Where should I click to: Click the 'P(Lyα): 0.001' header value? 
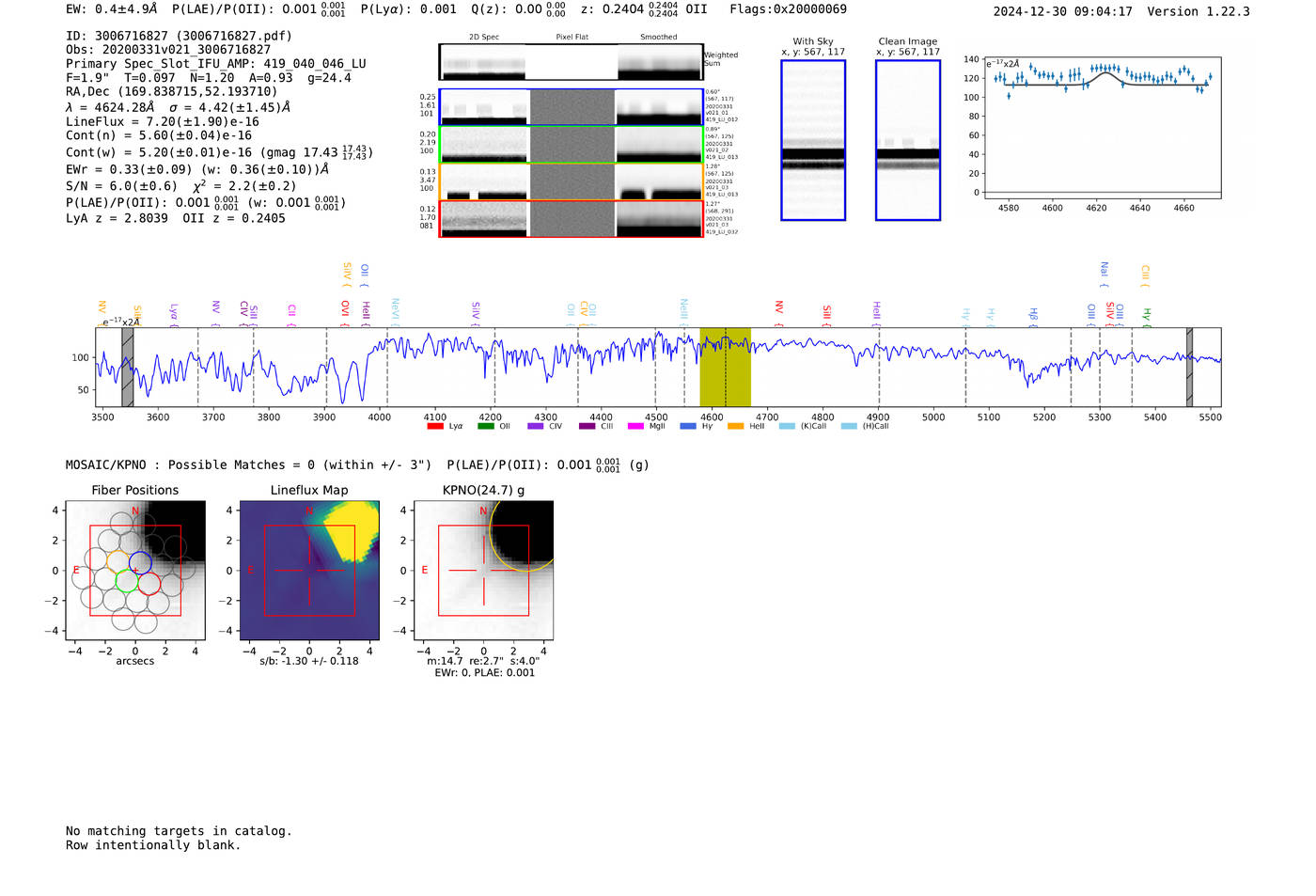click(409, 9)
